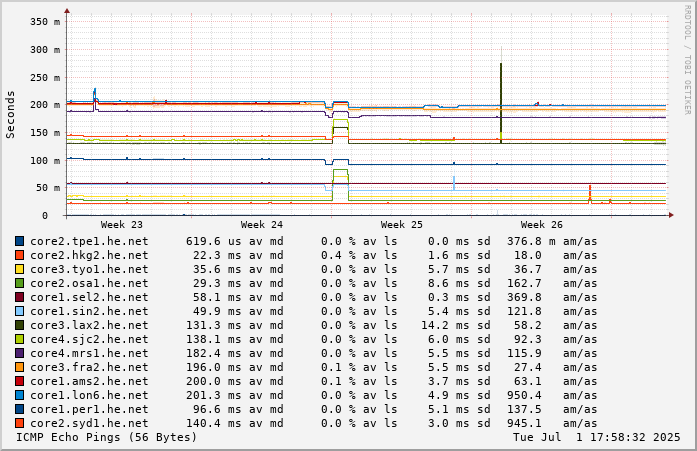Click the 50 m y-axis label

48,188
